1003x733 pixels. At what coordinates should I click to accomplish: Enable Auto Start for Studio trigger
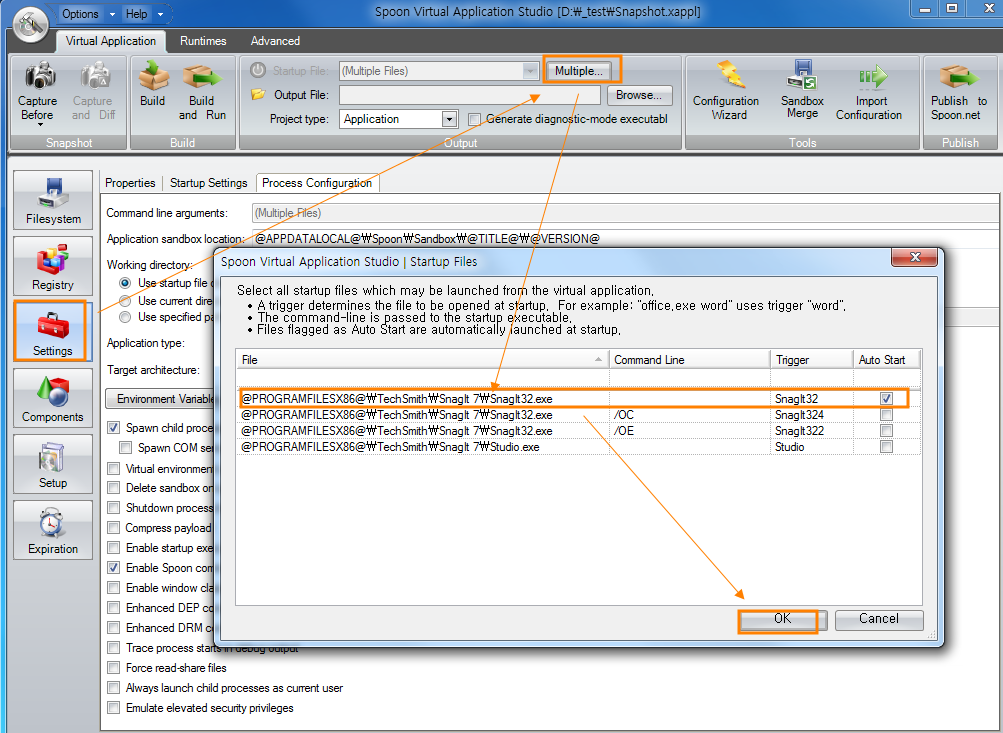(x=886, y=446)
